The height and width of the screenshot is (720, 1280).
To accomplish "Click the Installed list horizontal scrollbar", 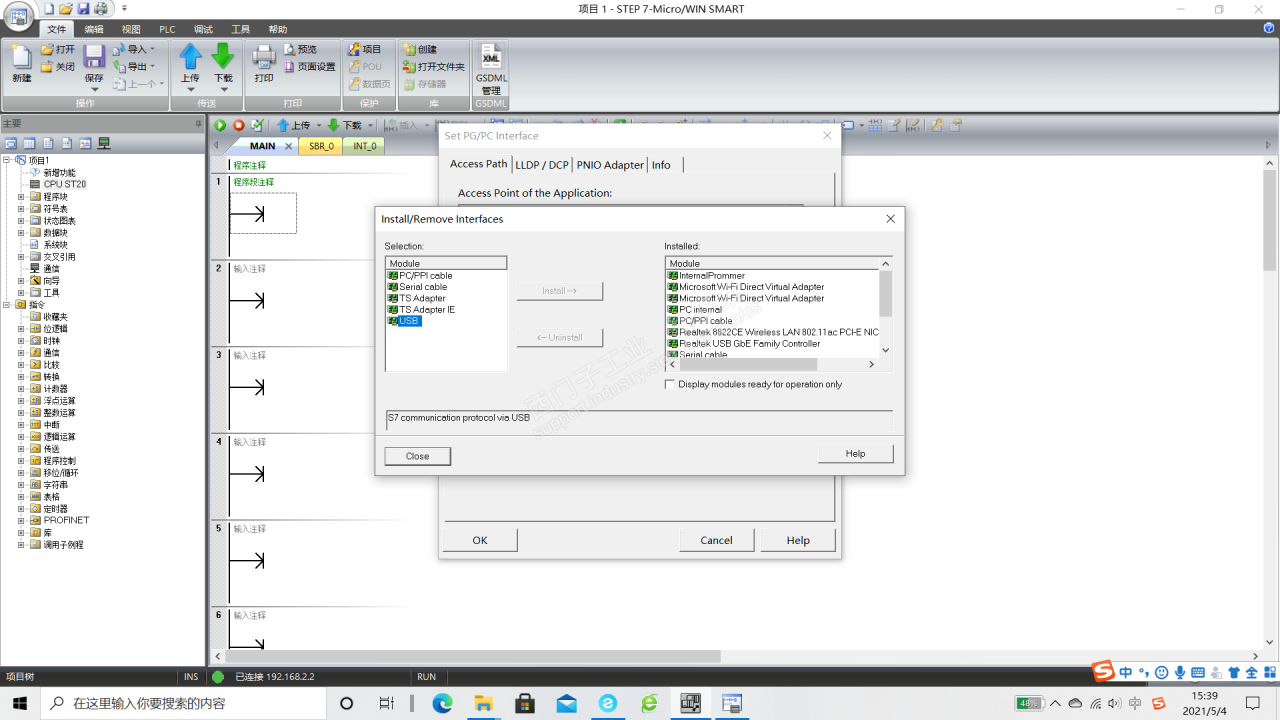I will pos(770,364).
